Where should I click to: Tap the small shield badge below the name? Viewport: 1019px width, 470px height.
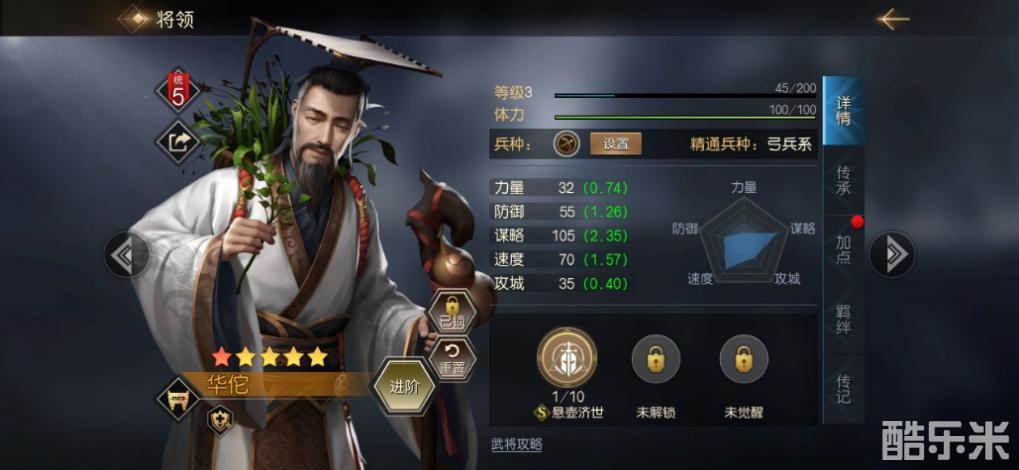coord(220,420)
